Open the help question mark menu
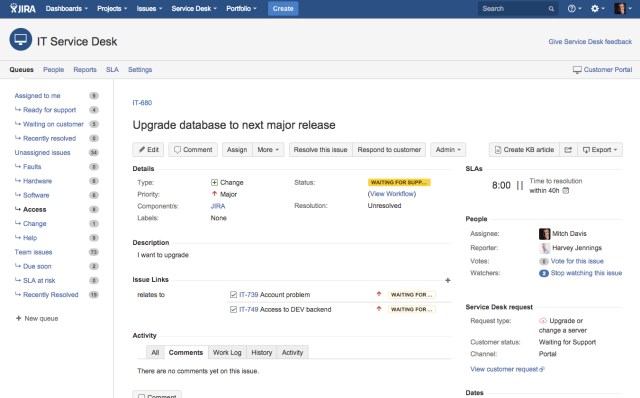Image resolution: width=640 pixels, height=398 pixels. click(x=574, y=9)
